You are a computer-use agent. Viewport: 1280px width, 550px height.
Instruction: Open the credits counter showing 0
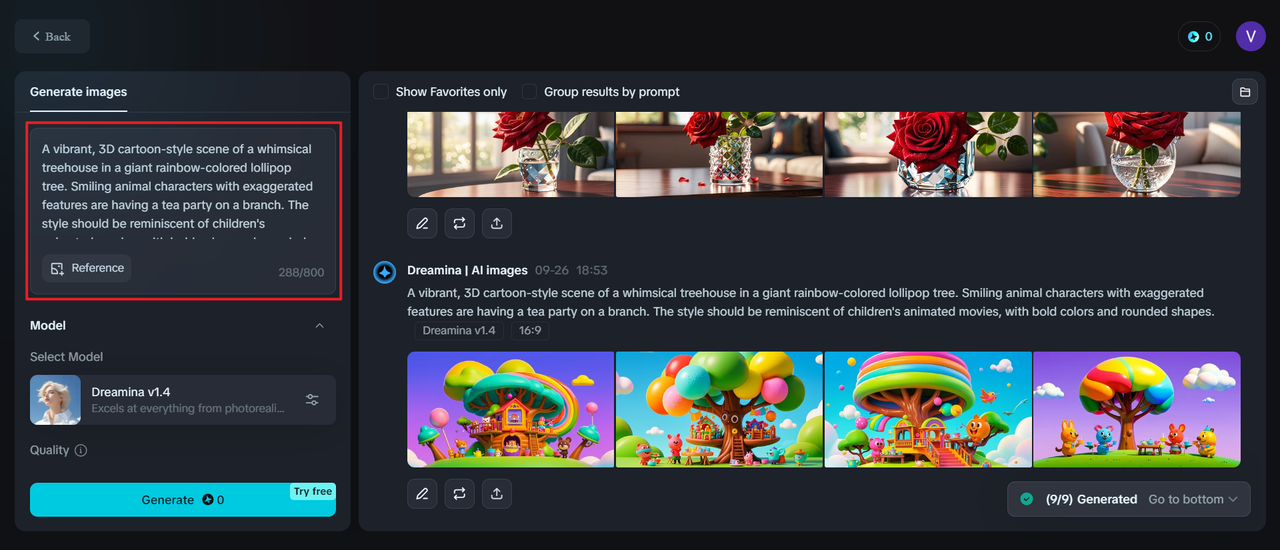[x=1199, y=37]
